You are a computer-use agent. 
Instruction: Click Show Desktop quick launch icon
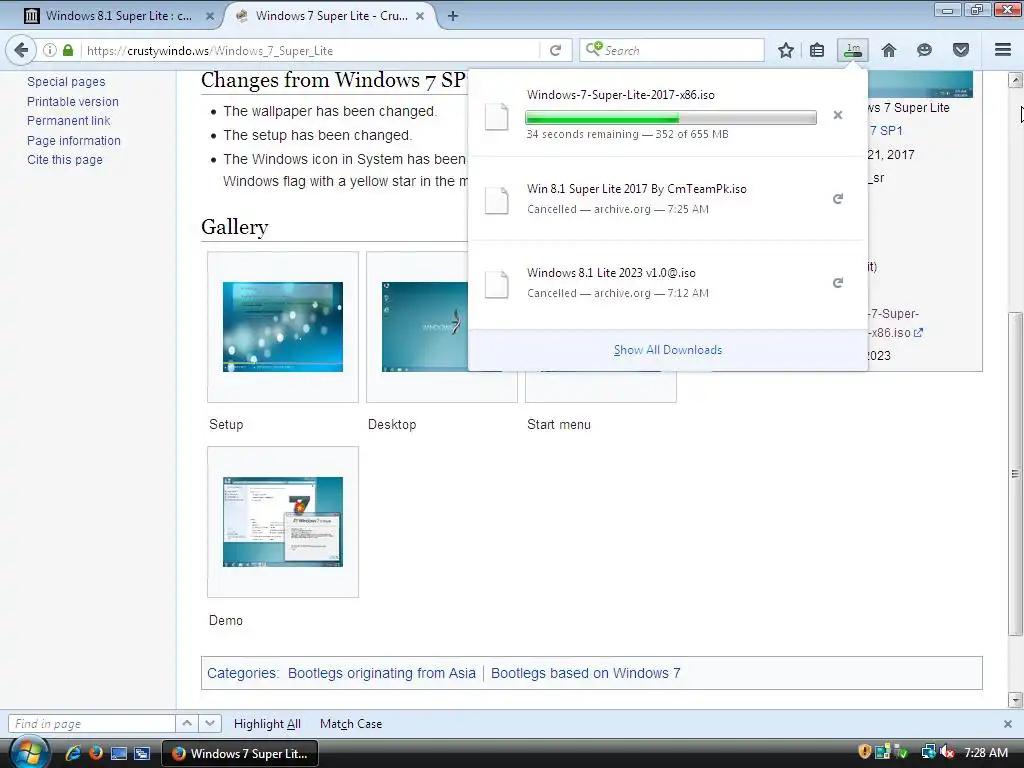point(119,753)
